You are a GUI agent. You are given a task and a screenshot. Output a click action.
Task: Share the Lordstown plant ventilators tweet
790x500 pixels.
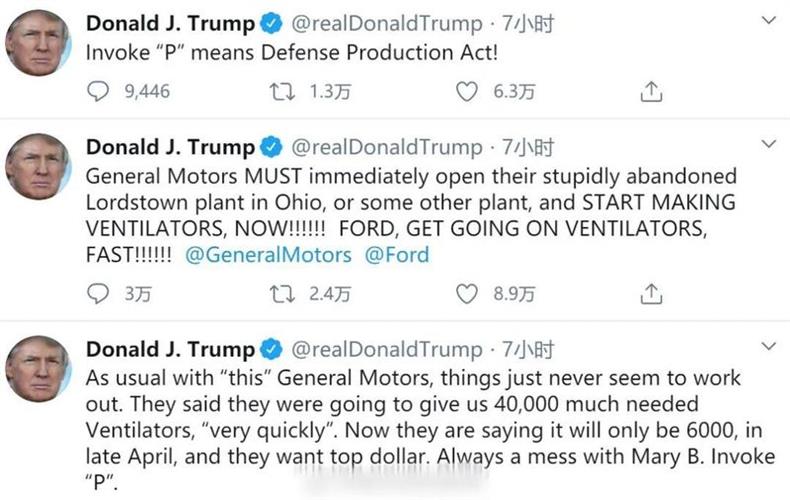pos(650,294)
